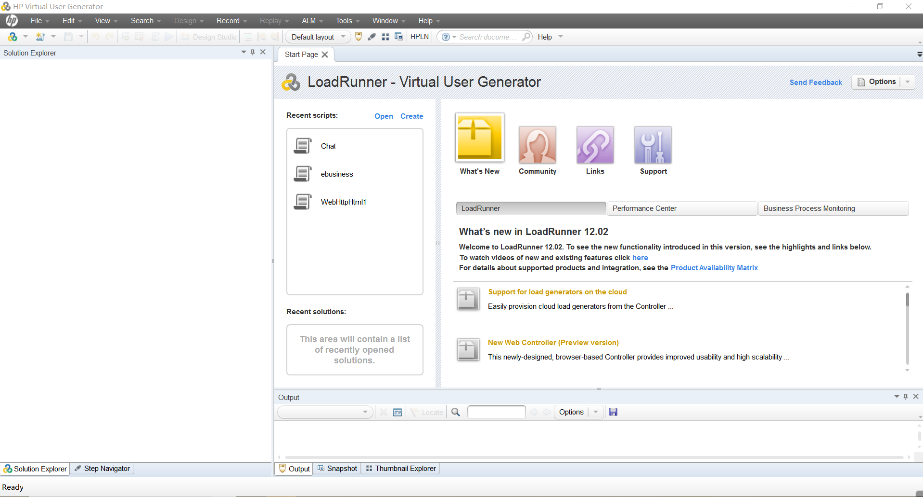Open the Default layout dropdown
The image size is (923, 497).
(318, 37)
